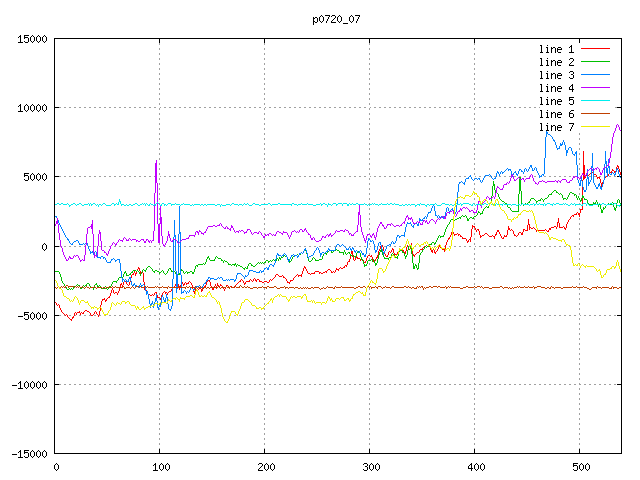Select the 'line 7' legend label

point(557,126)
